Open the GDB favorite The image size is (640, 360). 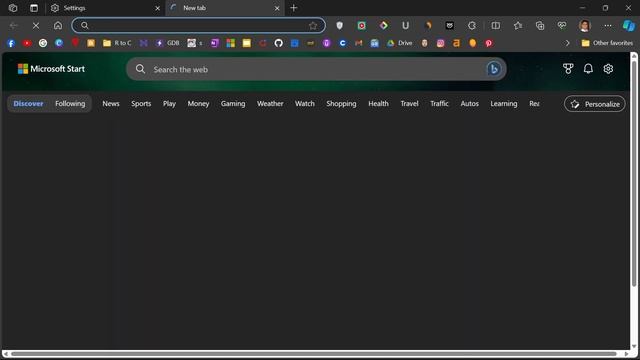pos(168,43)
